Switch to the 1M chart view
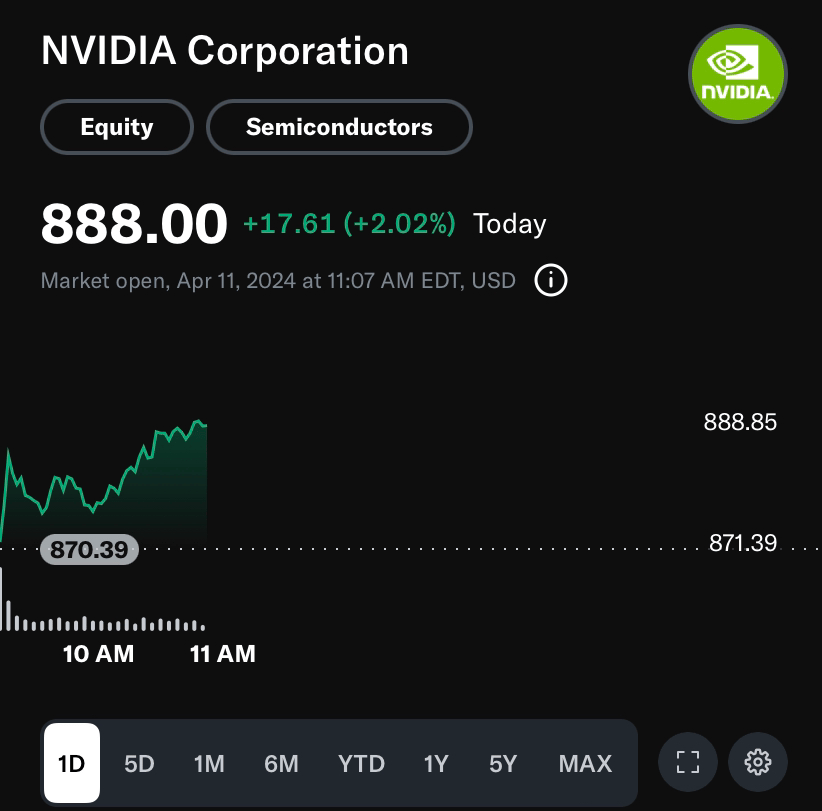 [210, 763]
